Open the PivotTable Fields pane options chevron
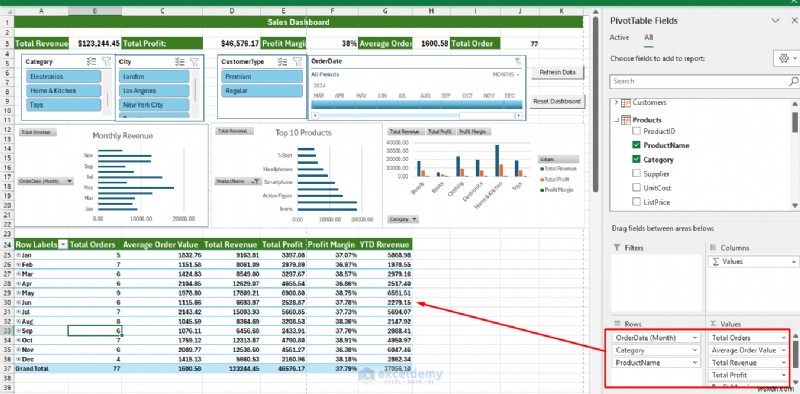The image size is (800, 394). point(776,20)
